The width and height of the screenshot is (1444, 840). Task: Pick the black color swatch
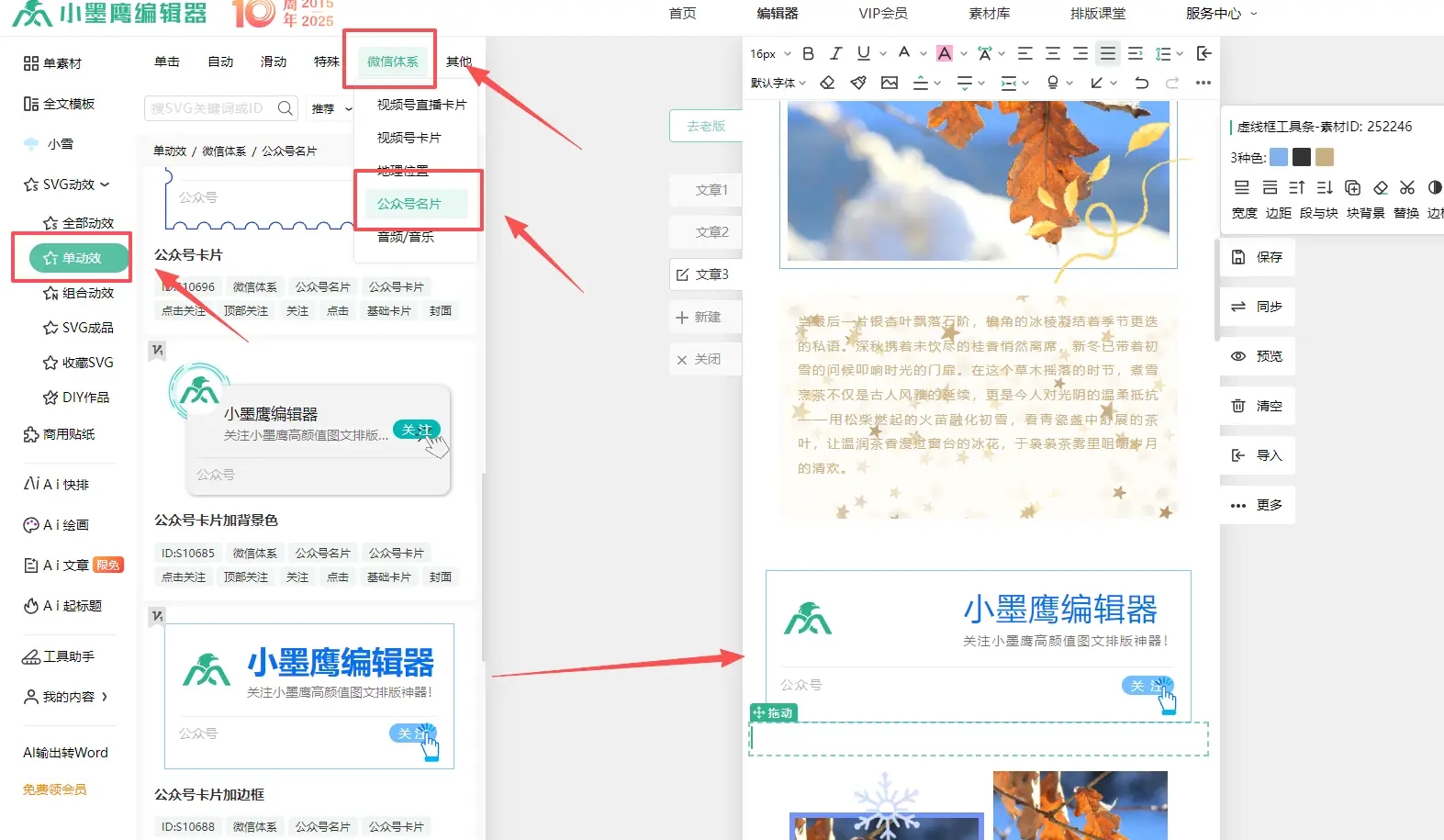[x=1302, y=157]
